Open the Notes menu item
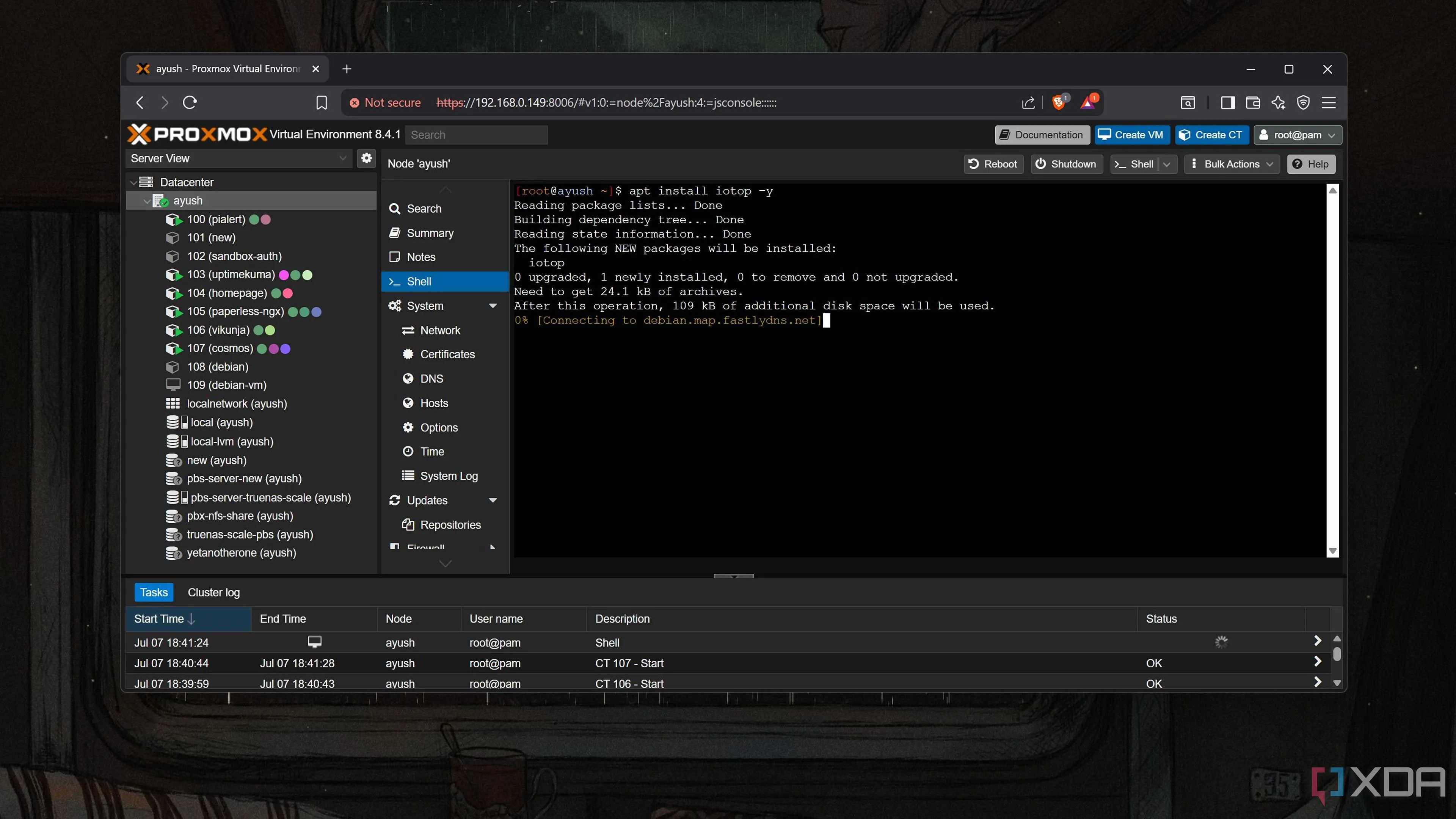This screenshot has height=819, width=1456. click(444, 257)
